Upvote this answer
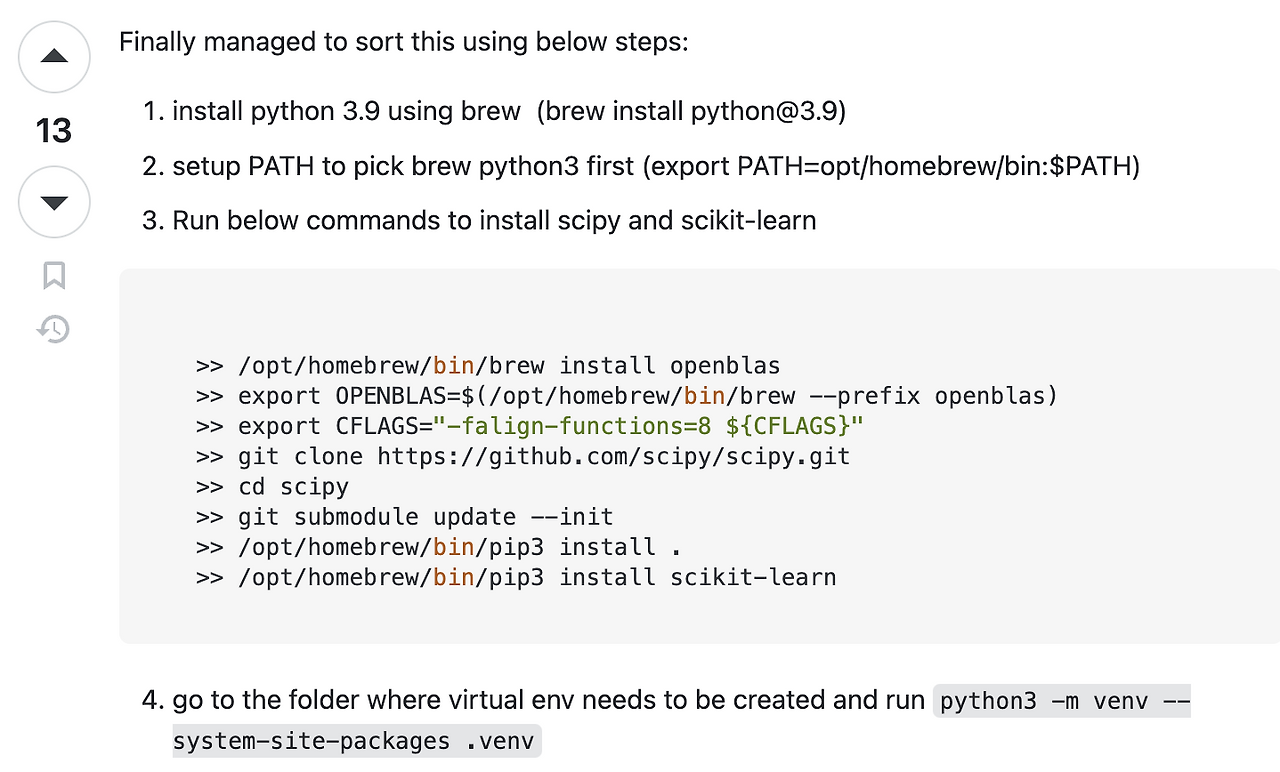 (x=53, y=57)
